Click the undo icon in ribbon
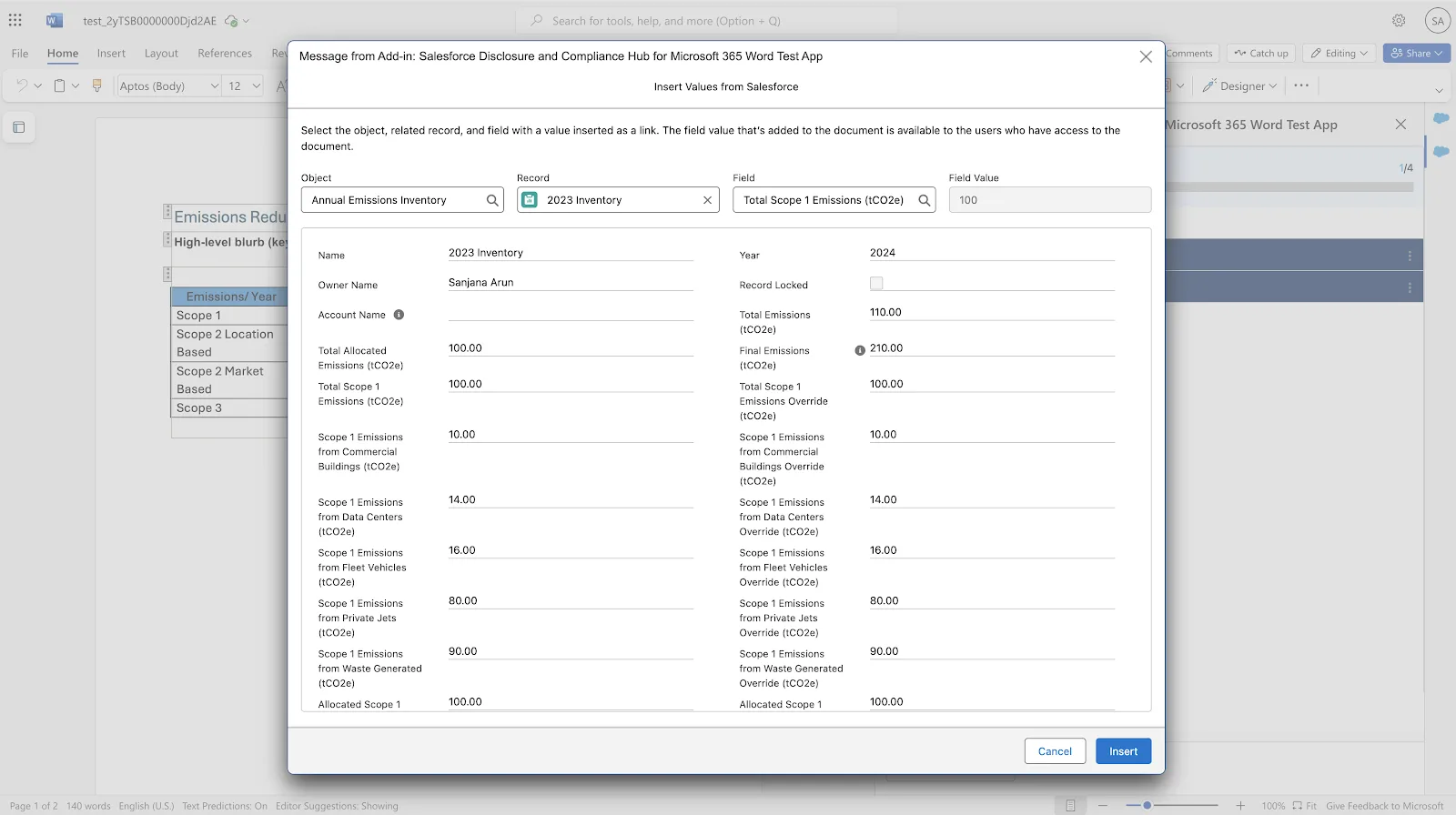The image size is (1456, 815). click(22, 86)
